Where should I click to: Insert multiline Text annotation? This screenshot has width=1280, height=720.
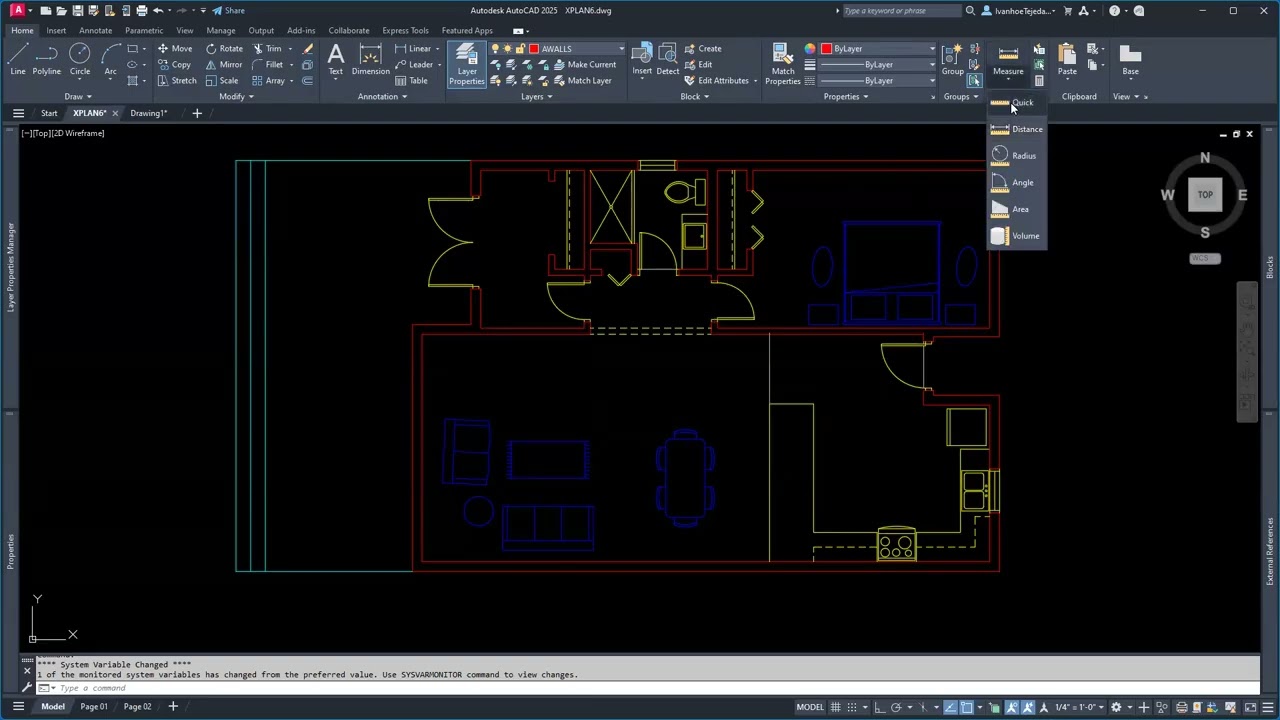click(x=336, y=60)
